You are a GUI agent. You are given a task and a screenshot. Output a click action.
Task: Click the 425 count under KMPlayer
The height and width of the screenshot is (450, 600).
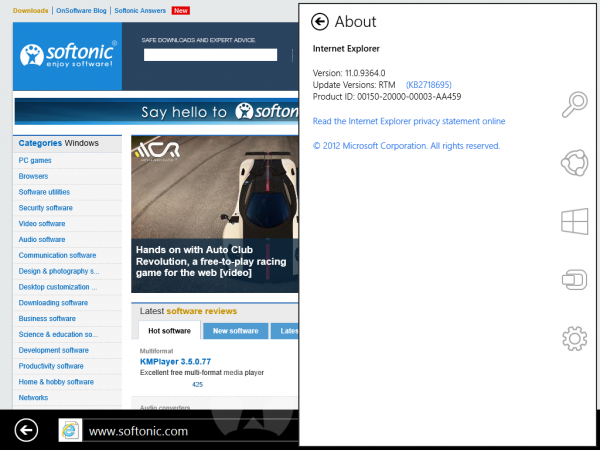(x=197, y=385)
